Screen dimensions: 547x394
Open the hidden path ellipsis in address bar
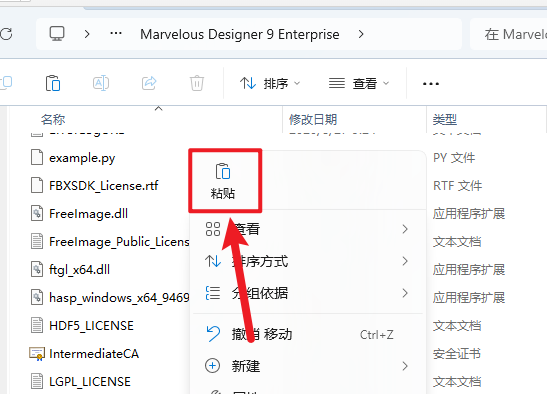click(116, 34)
